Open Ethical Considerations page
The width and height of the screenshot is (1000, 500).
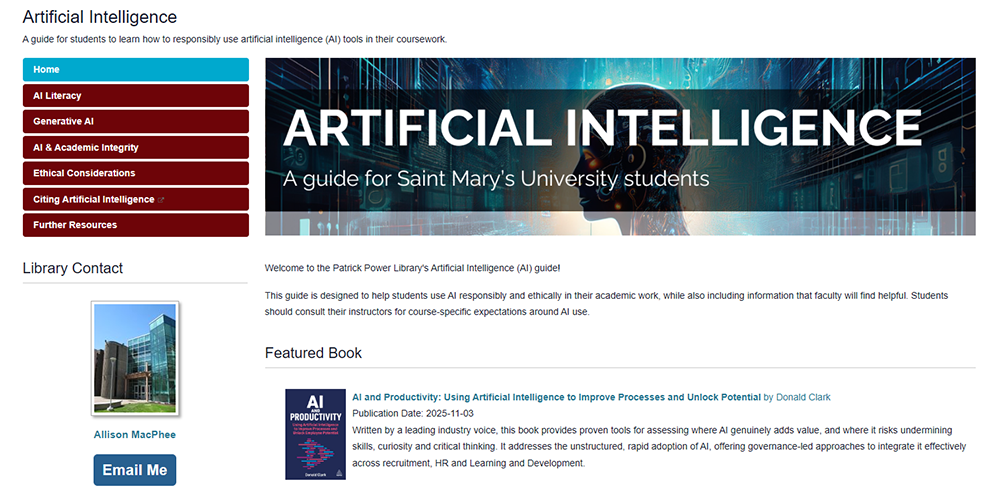coord(136,173)
